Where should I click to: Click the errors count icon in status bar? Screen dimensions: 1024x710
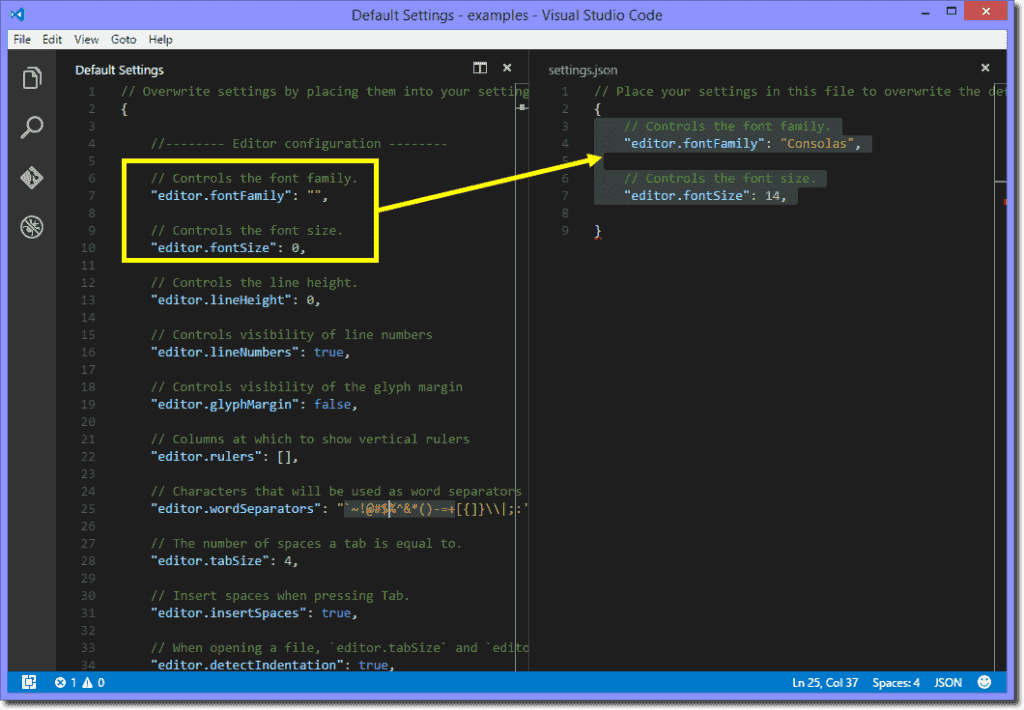pyautogui.click(x=60, y=683)
